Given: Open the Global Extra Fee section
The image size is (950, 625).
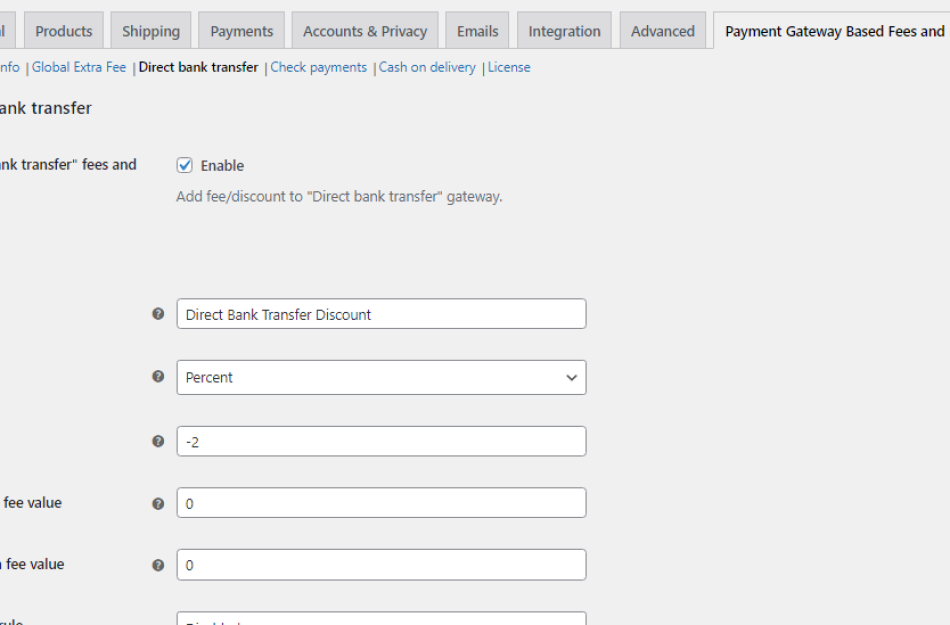Looking at the screenshot, I should click(78, 66).
